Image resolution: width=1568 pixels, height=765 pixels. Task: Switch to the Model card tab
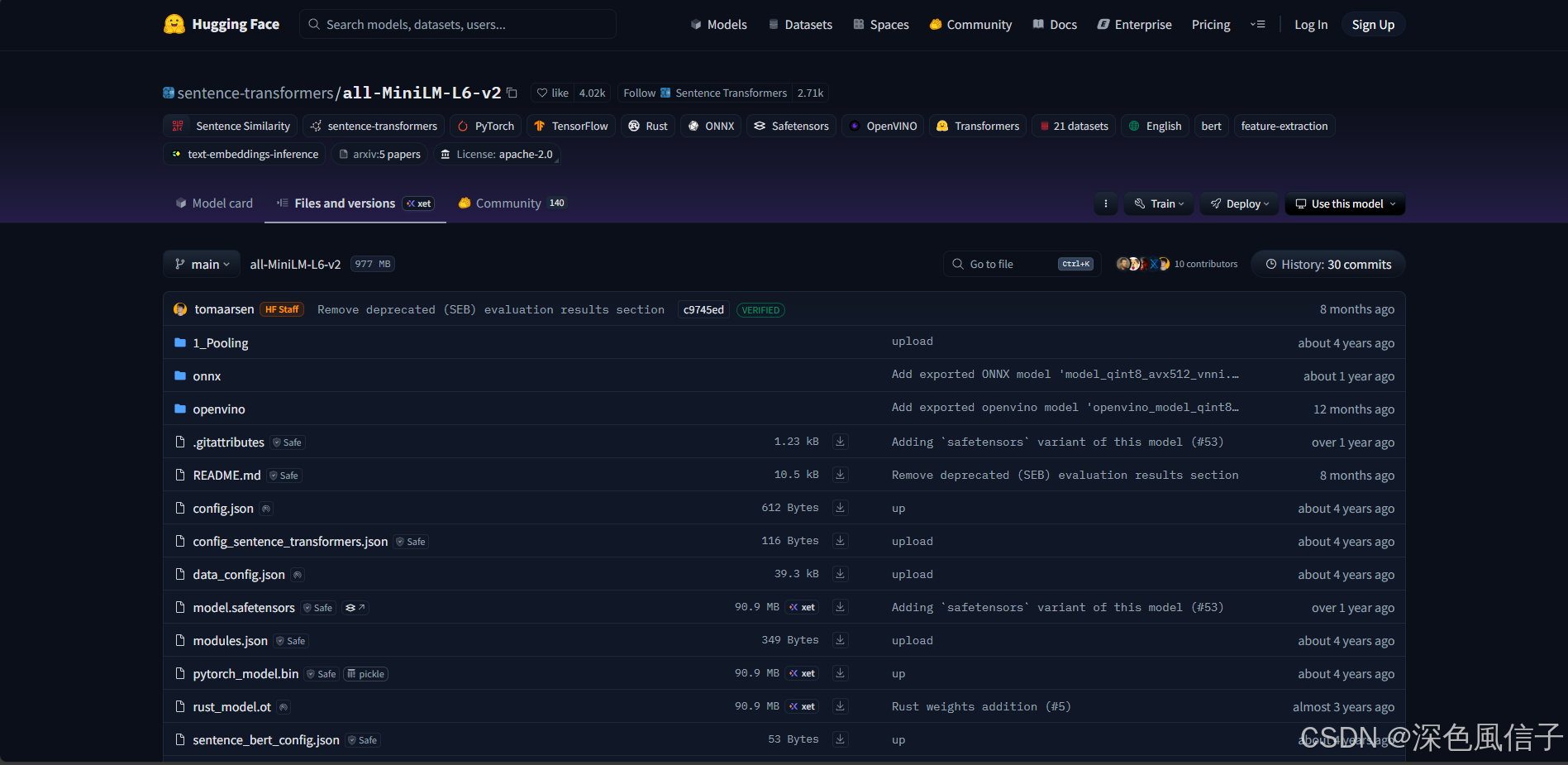pos(214,203)
